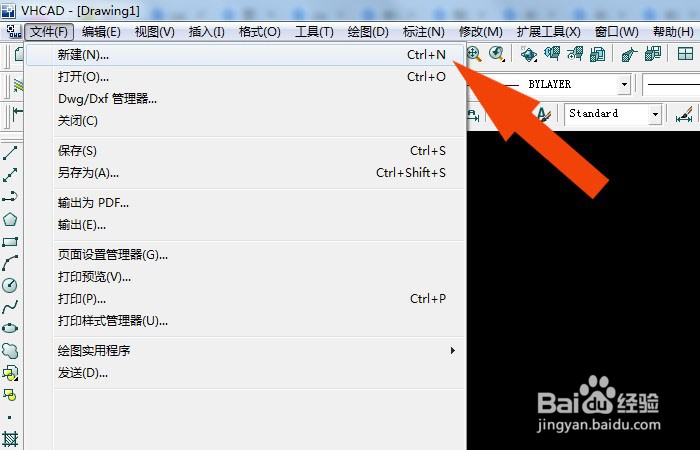Select the Polyline tool
The height and width of the screenshot is (450, 700).
10,196
